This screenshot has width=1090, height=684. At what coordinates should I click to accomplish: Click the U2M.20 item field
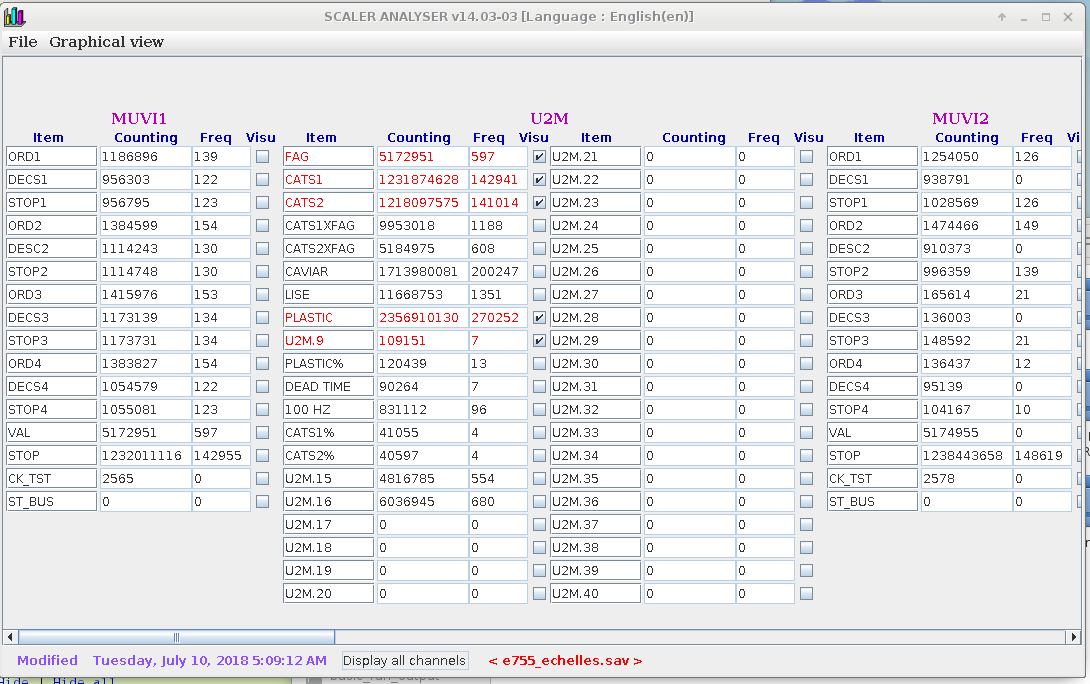pos(328,594)
